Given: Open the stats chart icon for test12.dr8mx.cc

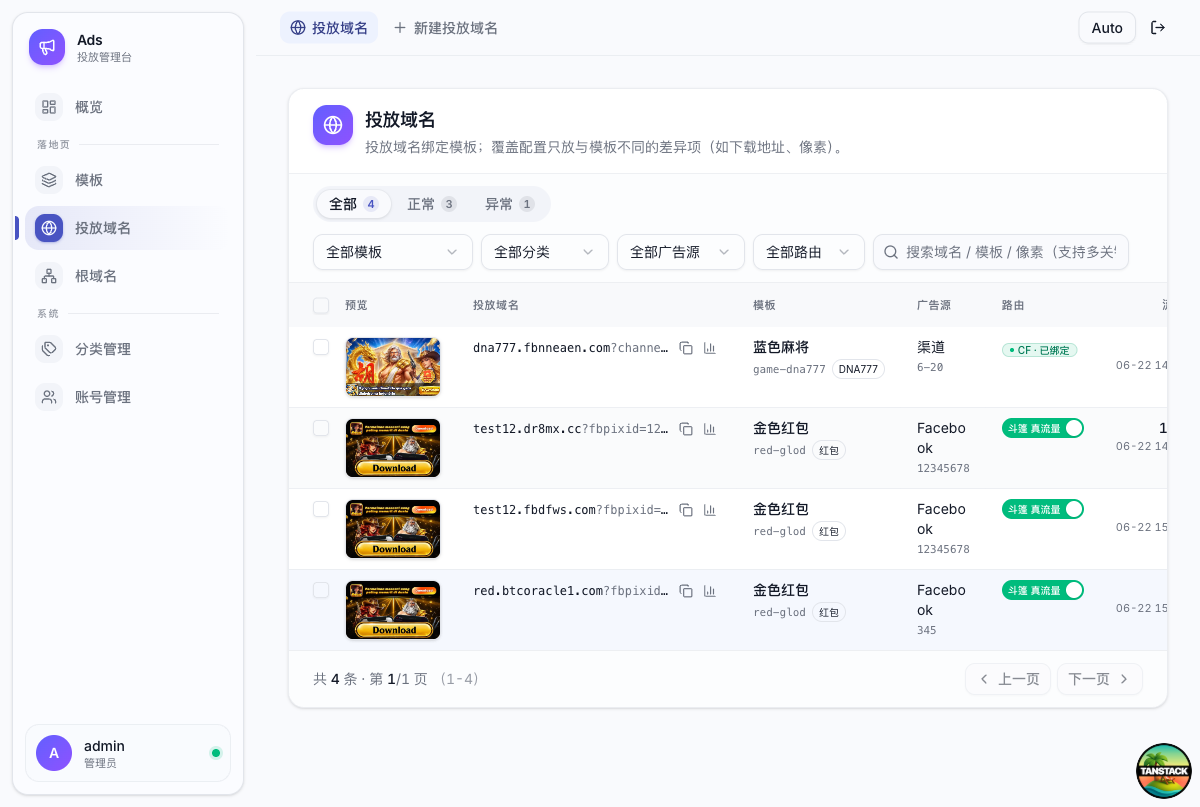Looking at the screenshot, I should 710,429.
